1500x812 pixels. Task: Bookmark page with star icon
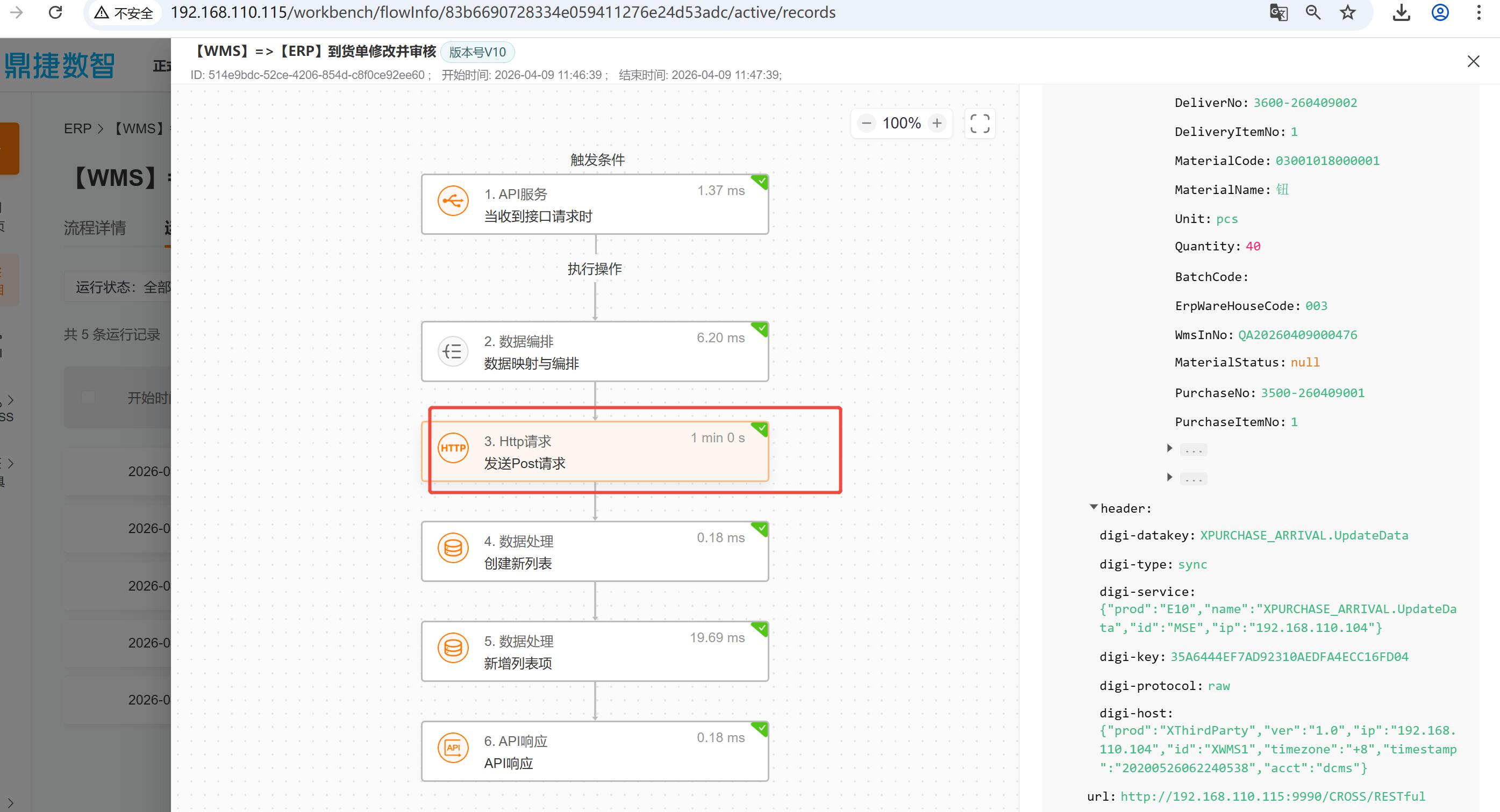1347,12
